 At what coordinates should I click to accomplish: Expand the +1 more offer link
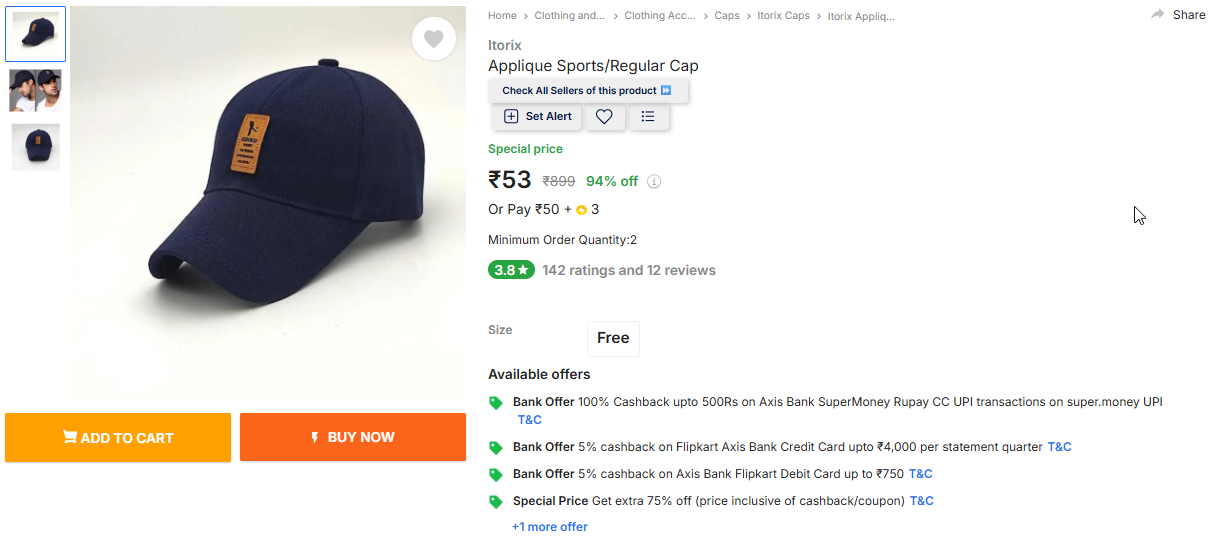pos(550,527)
